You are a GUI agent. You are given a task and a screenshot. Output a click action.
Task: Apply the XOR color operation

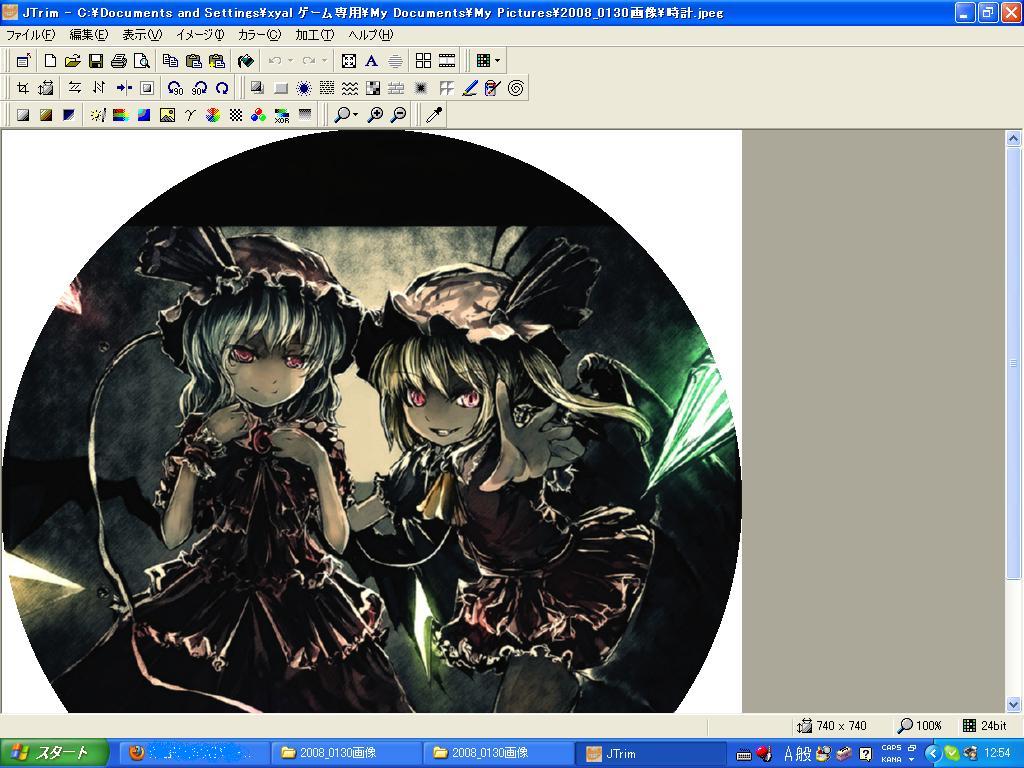282,116
